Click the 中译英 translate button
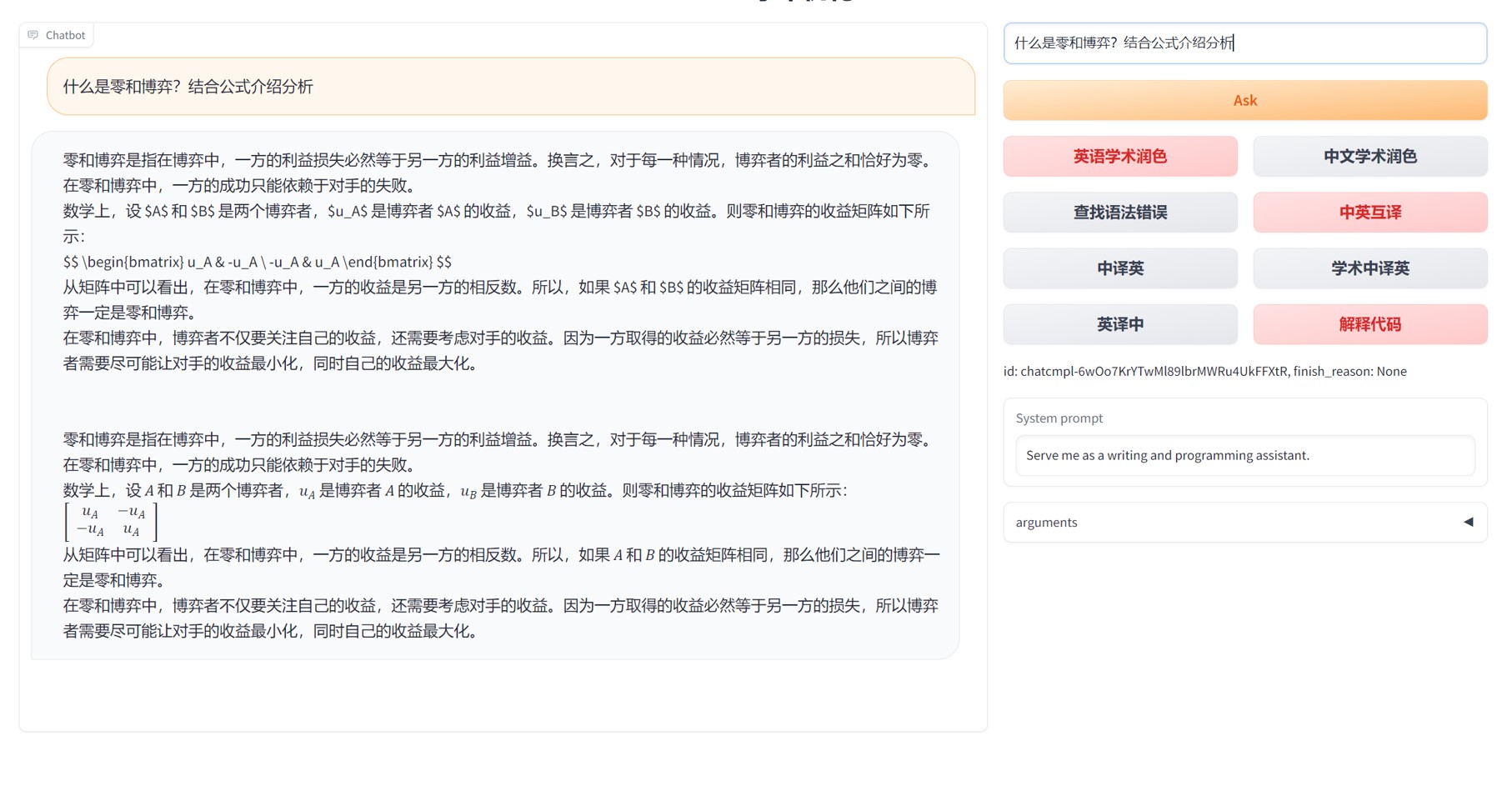This screenshot has height=801, width=1512. pos(1119,268)
